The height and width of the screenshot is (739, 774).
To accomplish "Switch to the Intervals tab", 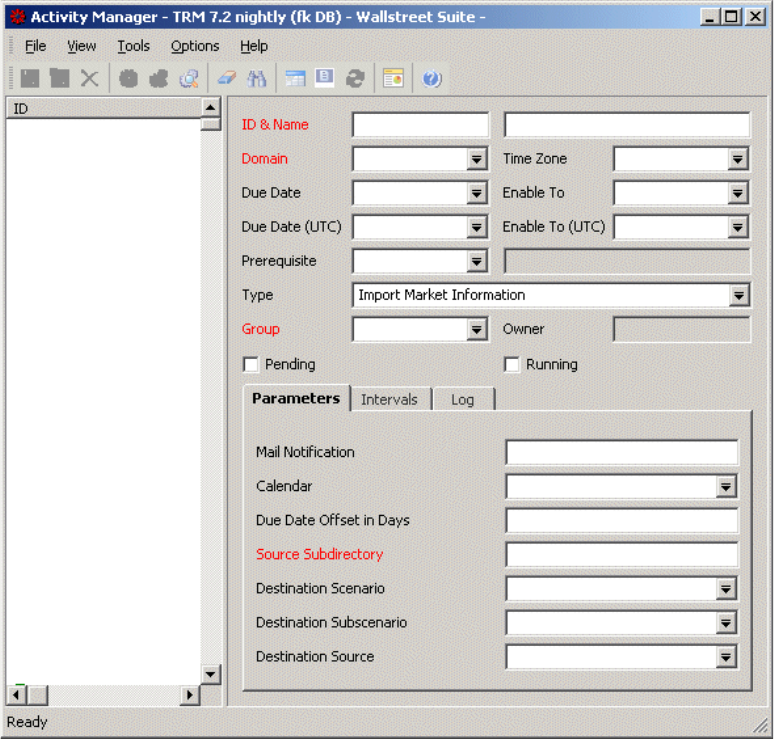I will tap(389, 399).
